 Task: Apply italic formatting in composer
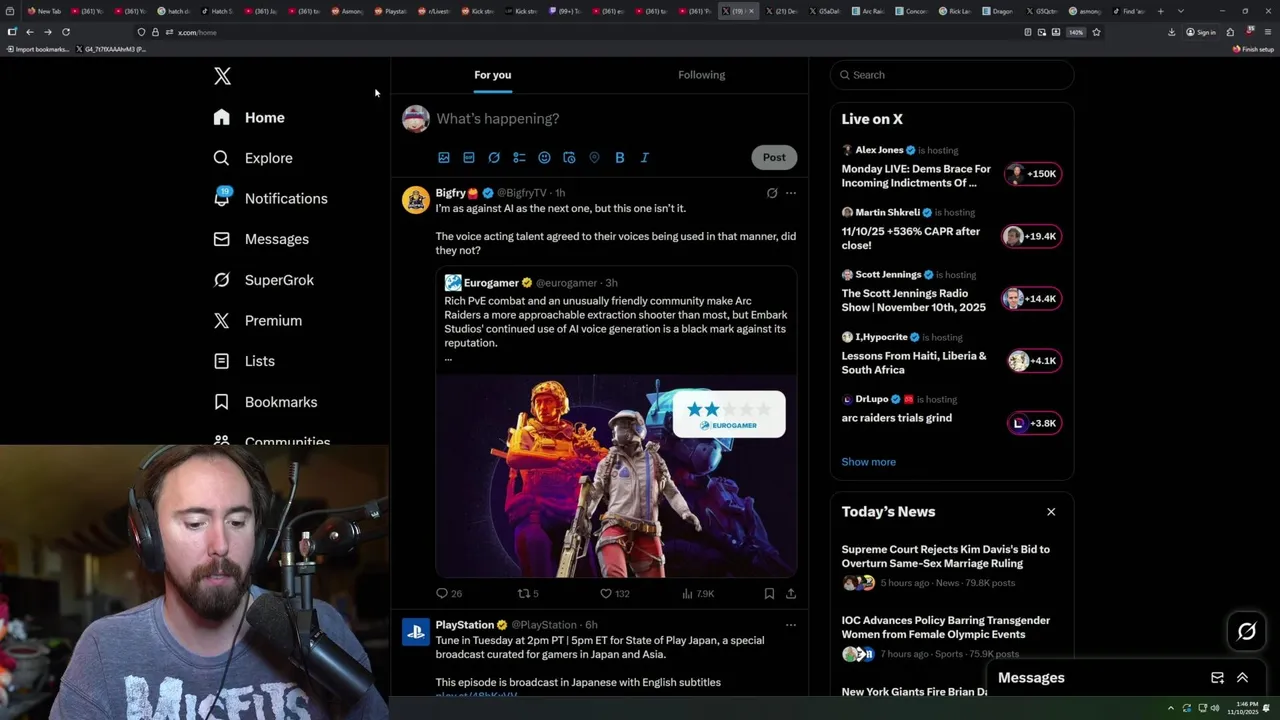click(x=645, y=157)
